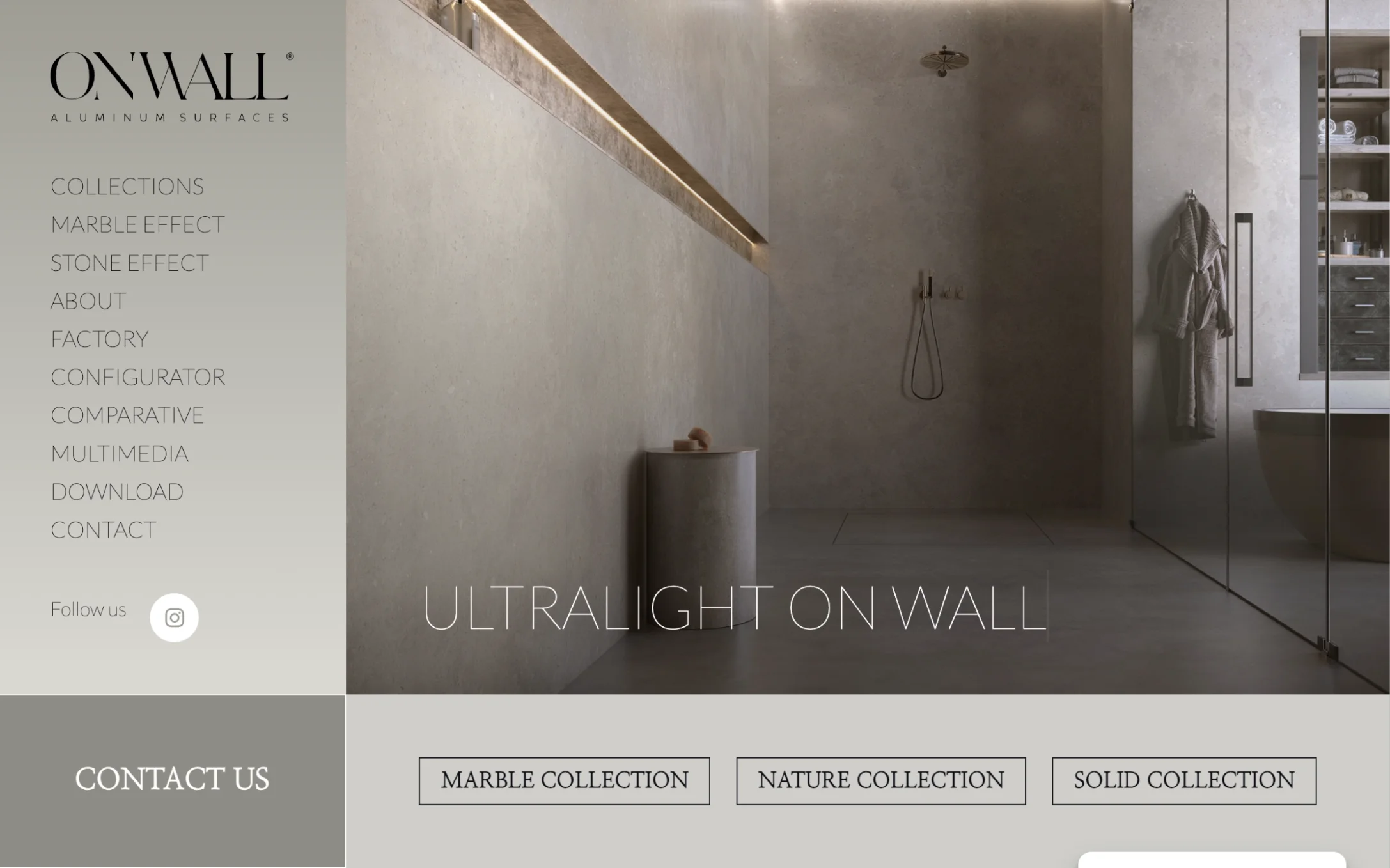This screenshot has width=1390, height=868.
Task: Select the NATURE COLLECTION button
Action: coord(880,781)
